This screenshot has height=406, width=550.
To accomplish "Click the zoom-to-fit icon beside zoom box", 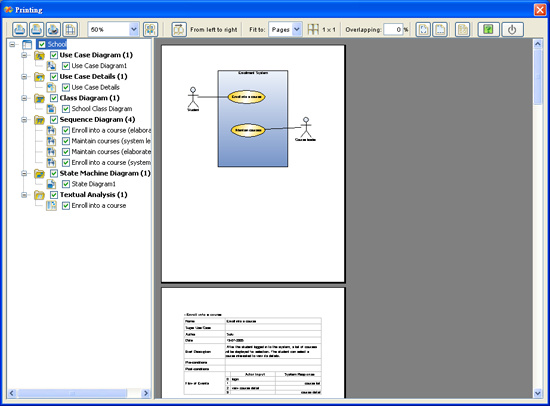I will (150, 29).
